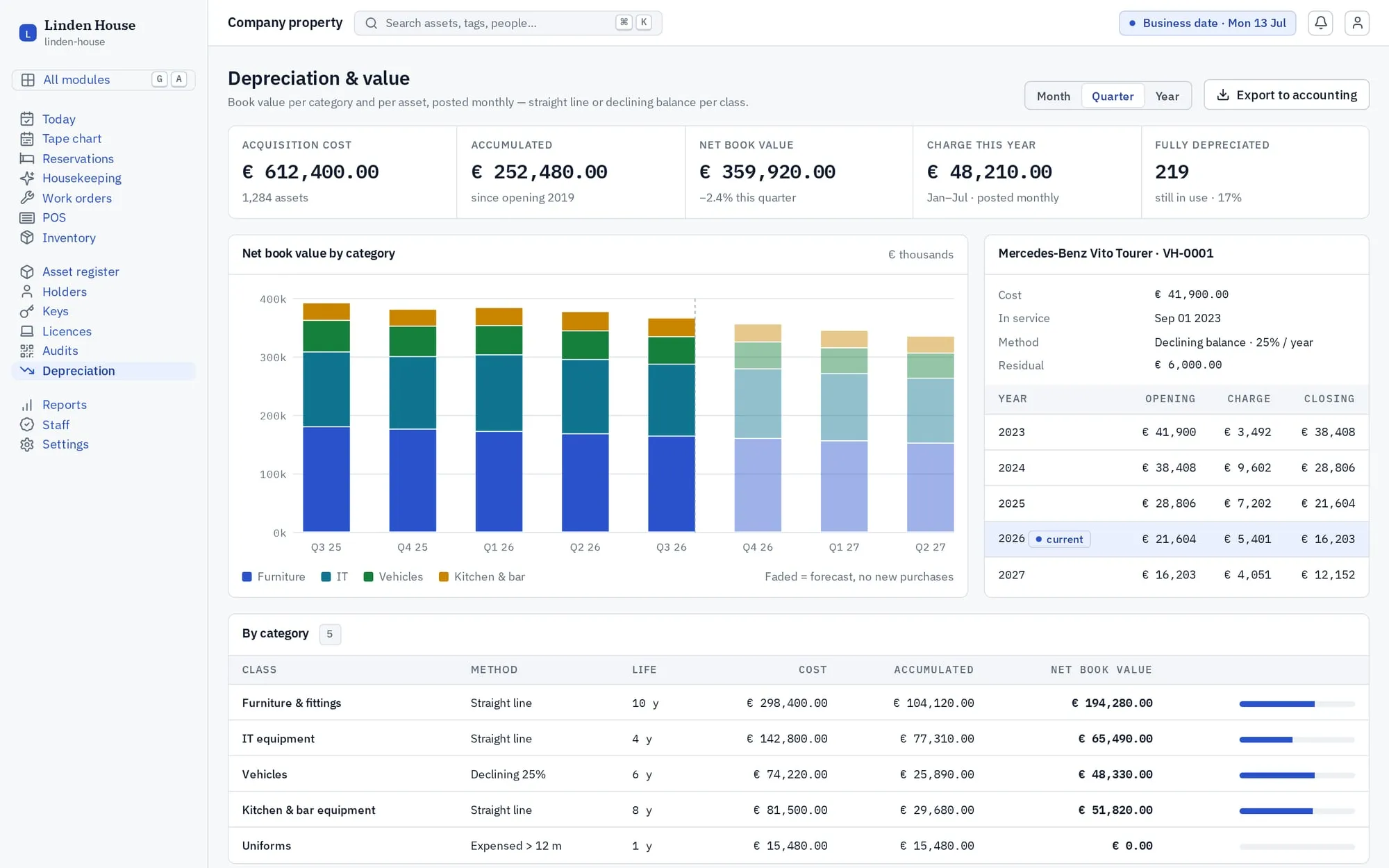Viewport: 1389px width, 868px height.
Task: Click the IT equipment progress bar
Action: click(1297, 740)
